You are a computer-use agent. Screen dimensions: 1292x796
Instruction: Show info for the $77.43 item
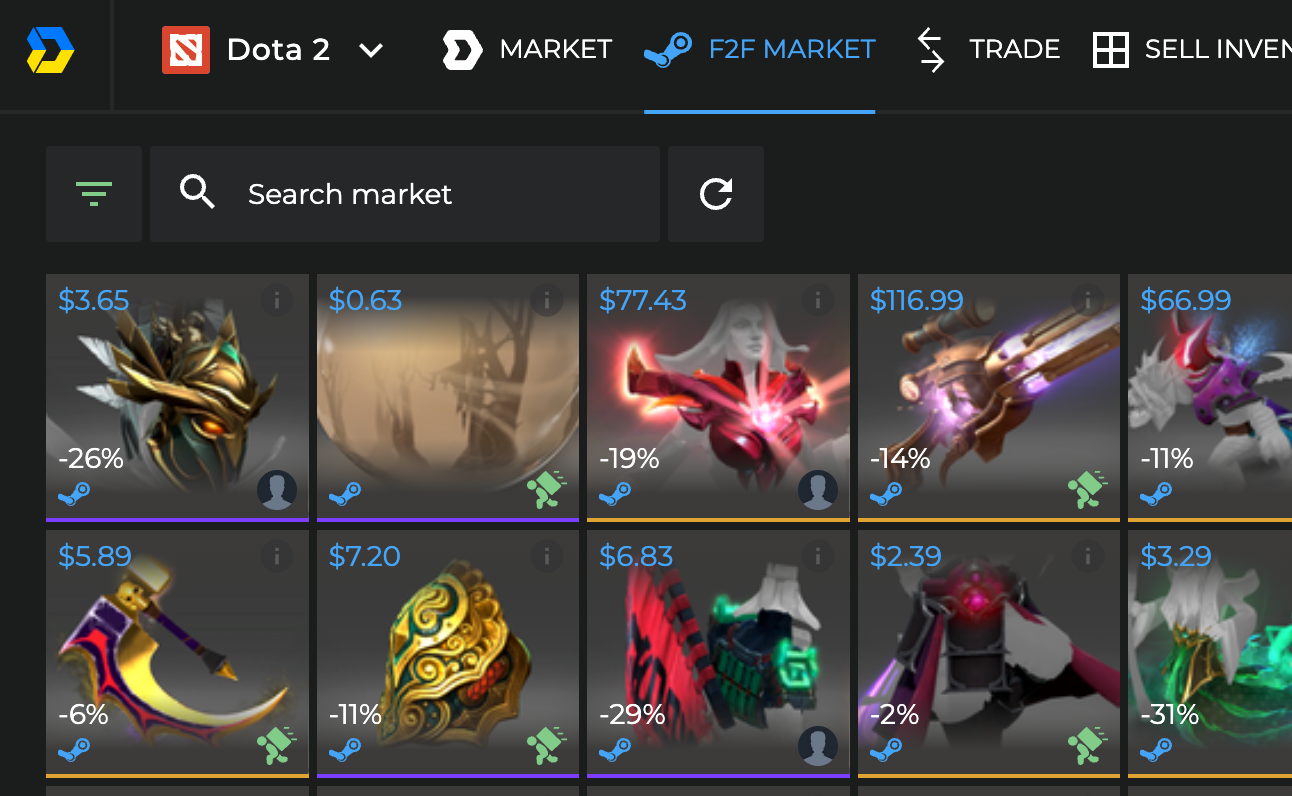point(818,299)
